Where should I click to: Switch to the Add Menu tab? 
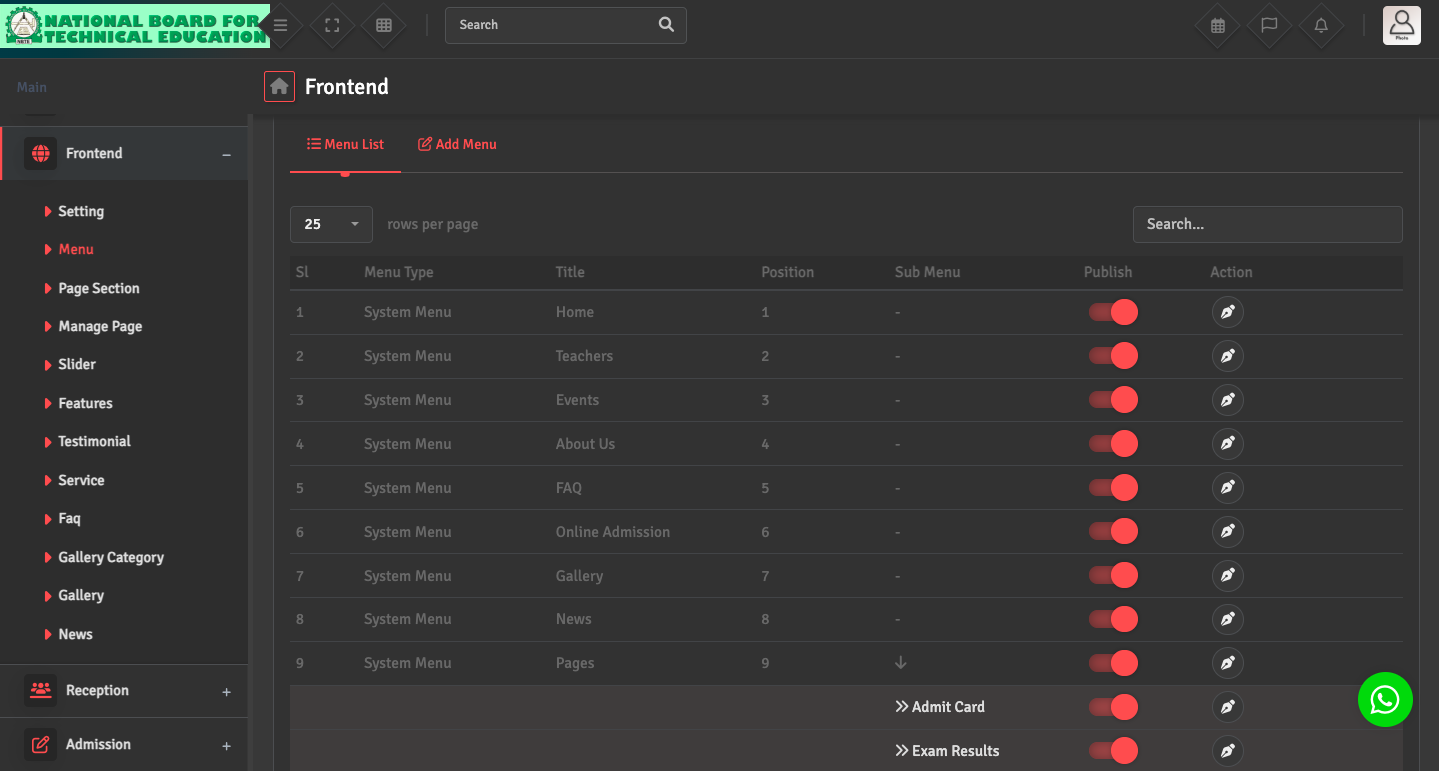click(x=457, y=145)
